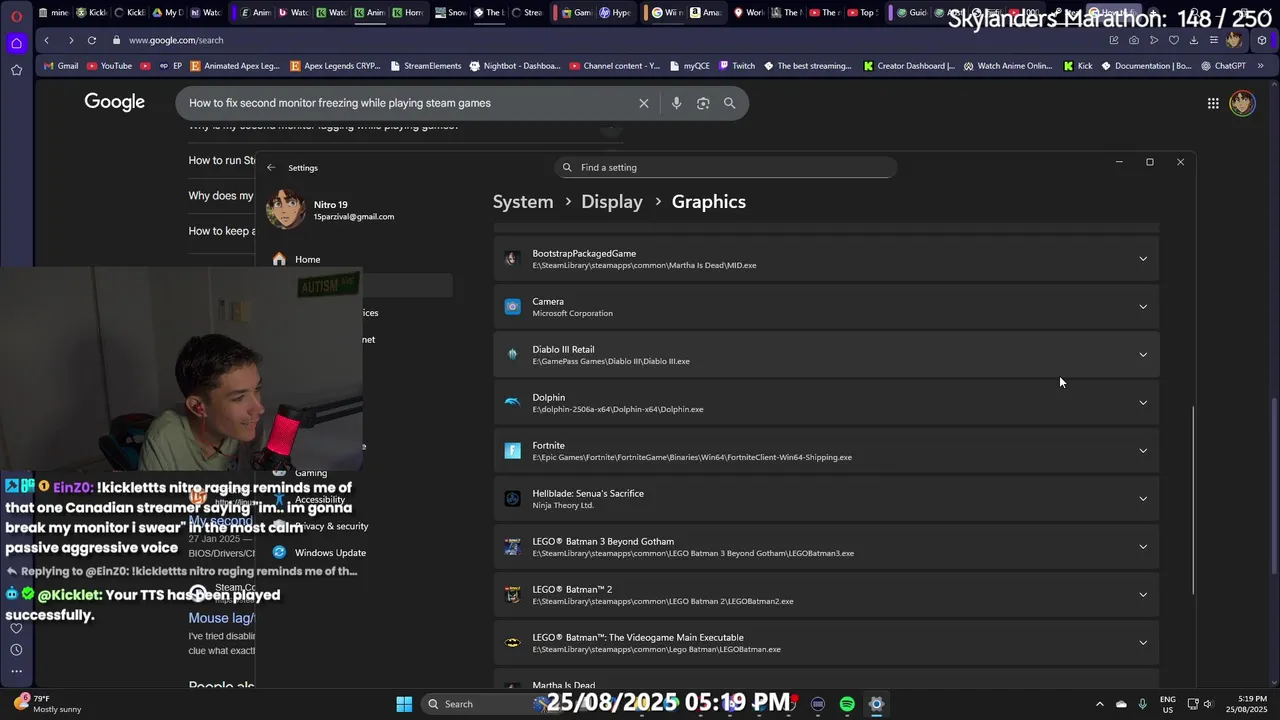Open the StreamElements bookmark
1280x720 pixels.
(x=425, y=66)
